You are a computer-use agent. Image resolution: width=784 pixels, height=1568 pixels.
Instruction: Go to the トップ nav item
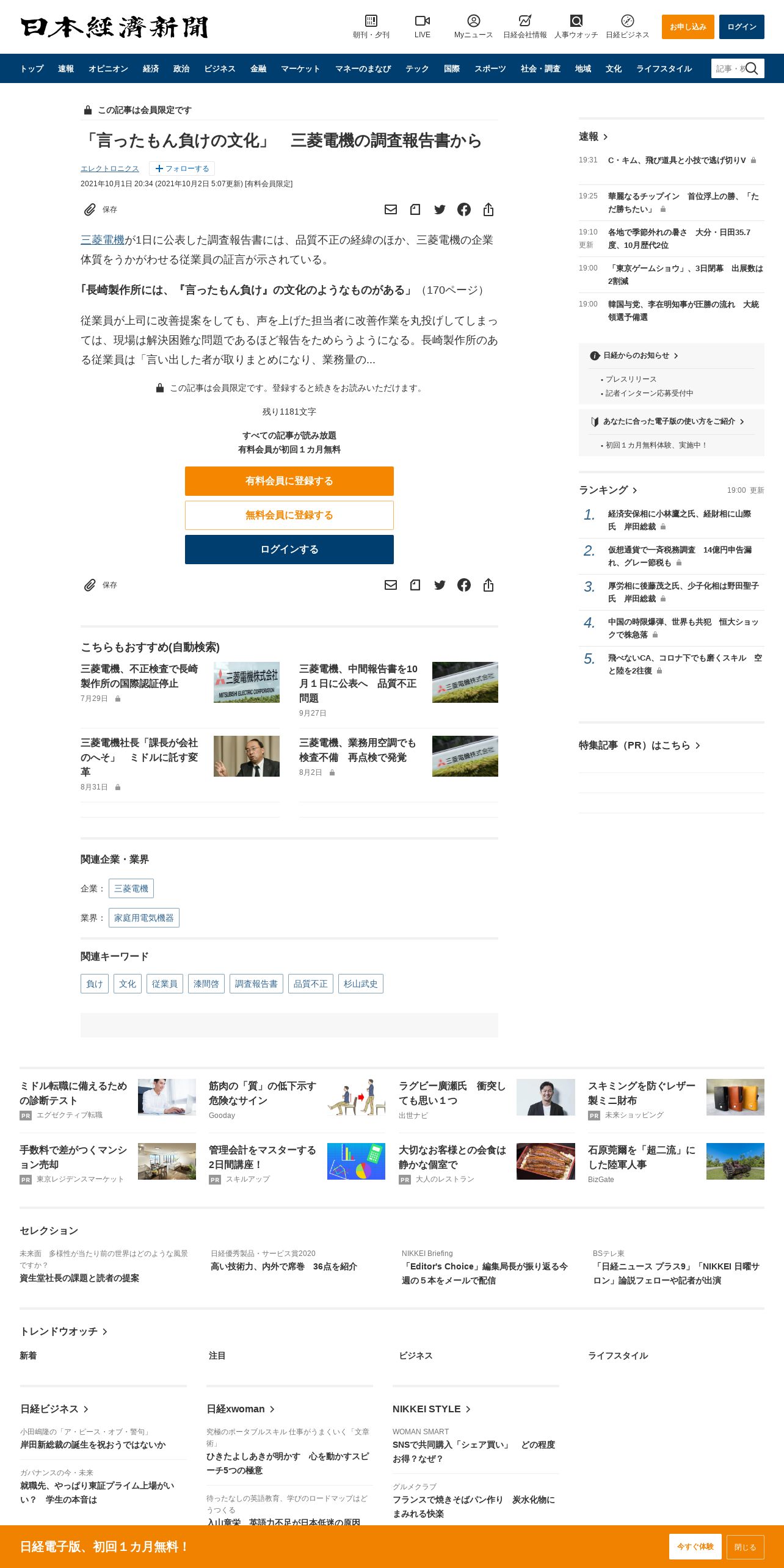tap(32, 68)
